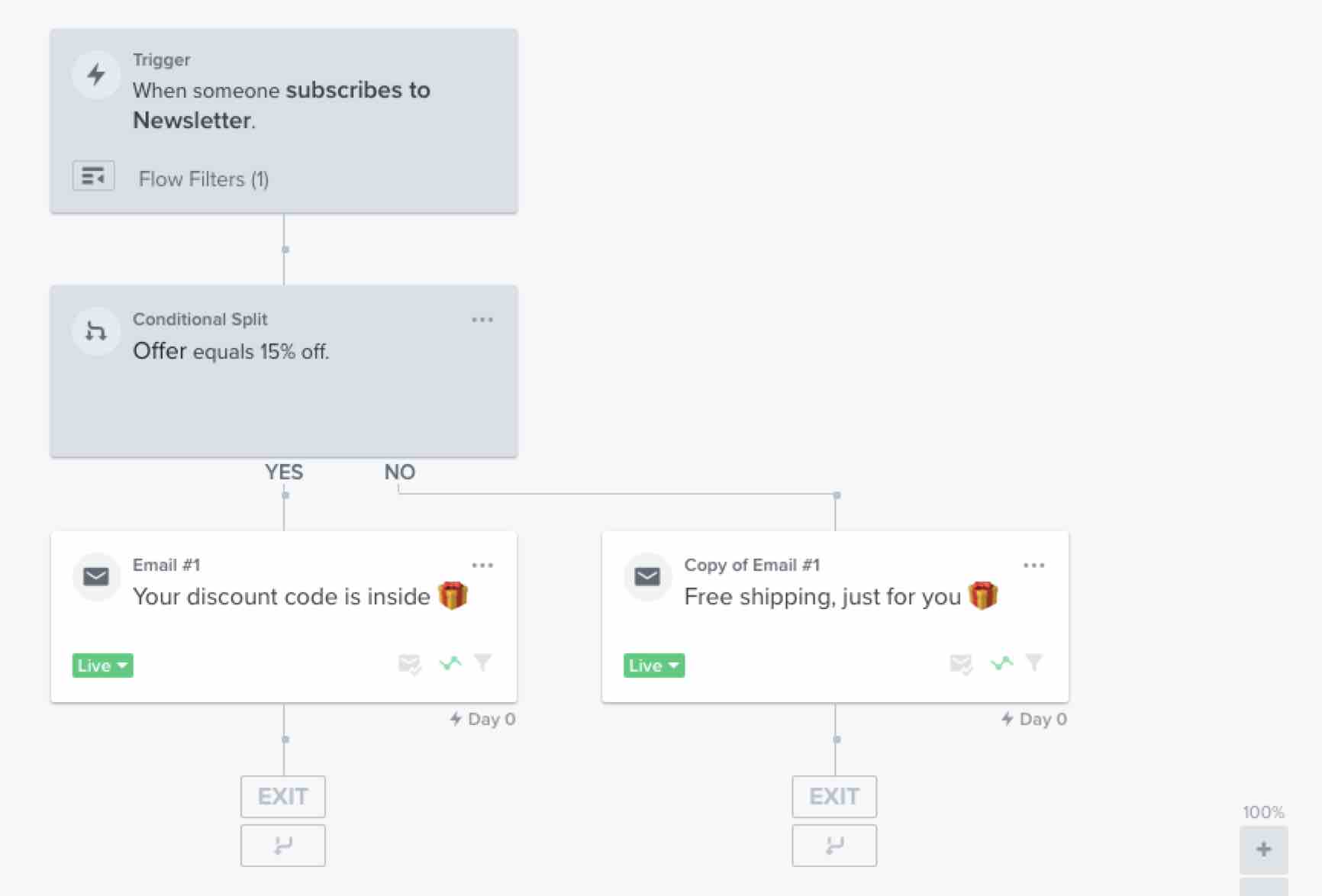Expand the Live dropdown on Copy of Email #1

pyautogui.click(x=653, y=665)
